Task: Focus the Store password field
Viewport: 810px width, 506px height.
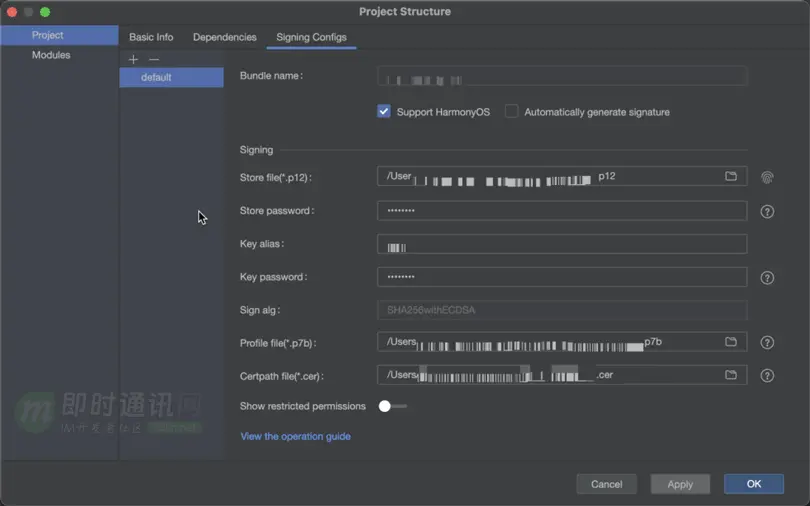Action: (x=562, y=211)
